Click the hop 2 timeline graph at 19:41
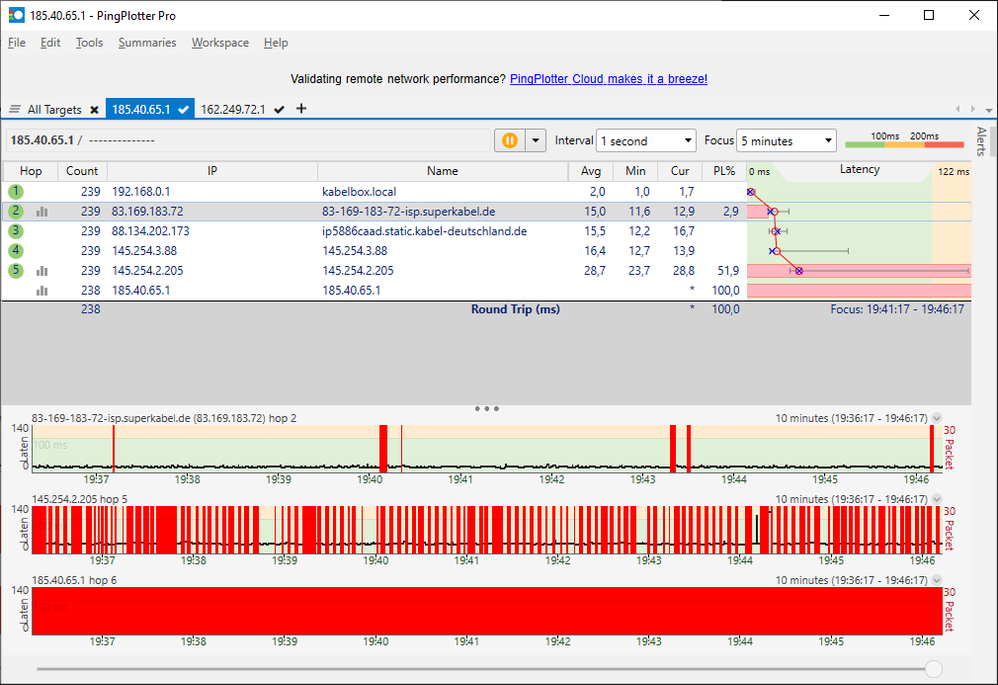The height and width of the screenshot is (685, 998). pos(461,448)
